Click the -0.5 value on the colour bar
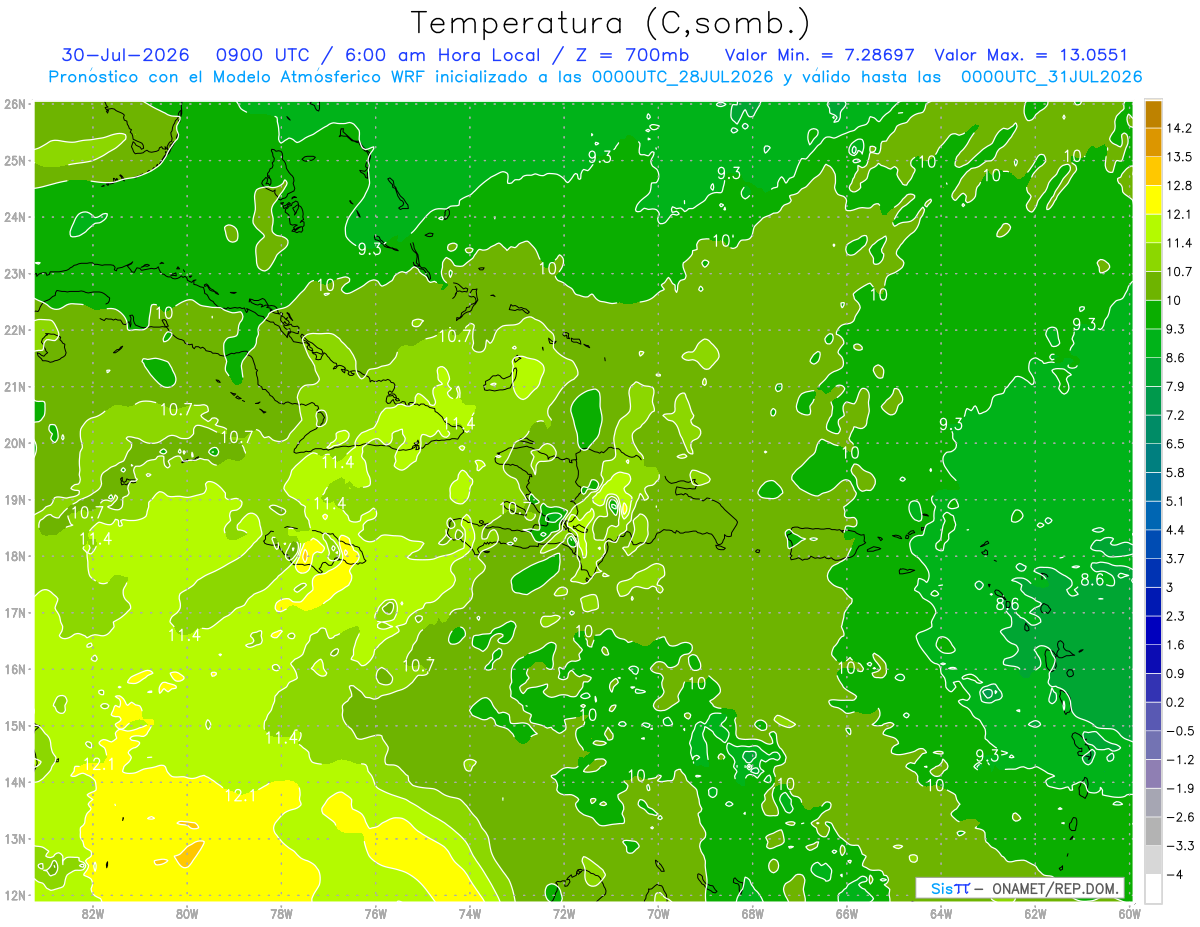 click(1179, 730)
